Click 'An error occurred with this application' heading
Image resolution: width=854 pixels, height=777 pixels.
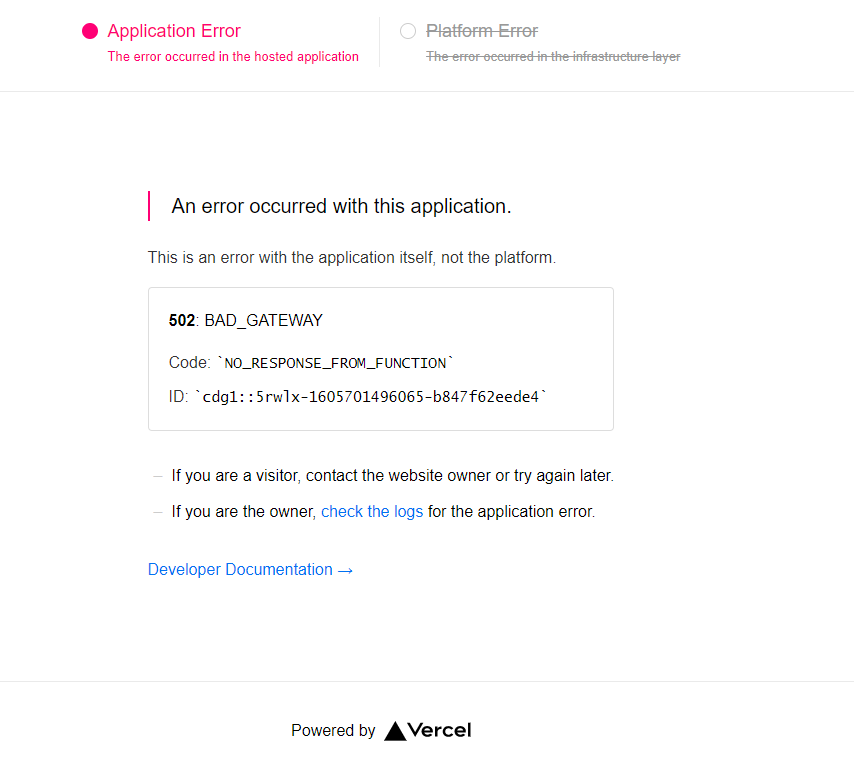pos(341,206)
